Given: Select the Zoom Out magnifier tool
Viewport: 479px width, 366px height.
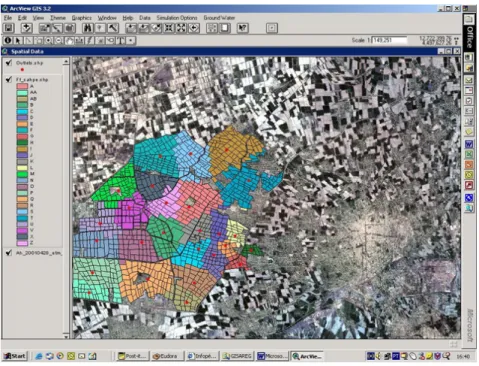Looking at the screenshot, I should [59, 41].
